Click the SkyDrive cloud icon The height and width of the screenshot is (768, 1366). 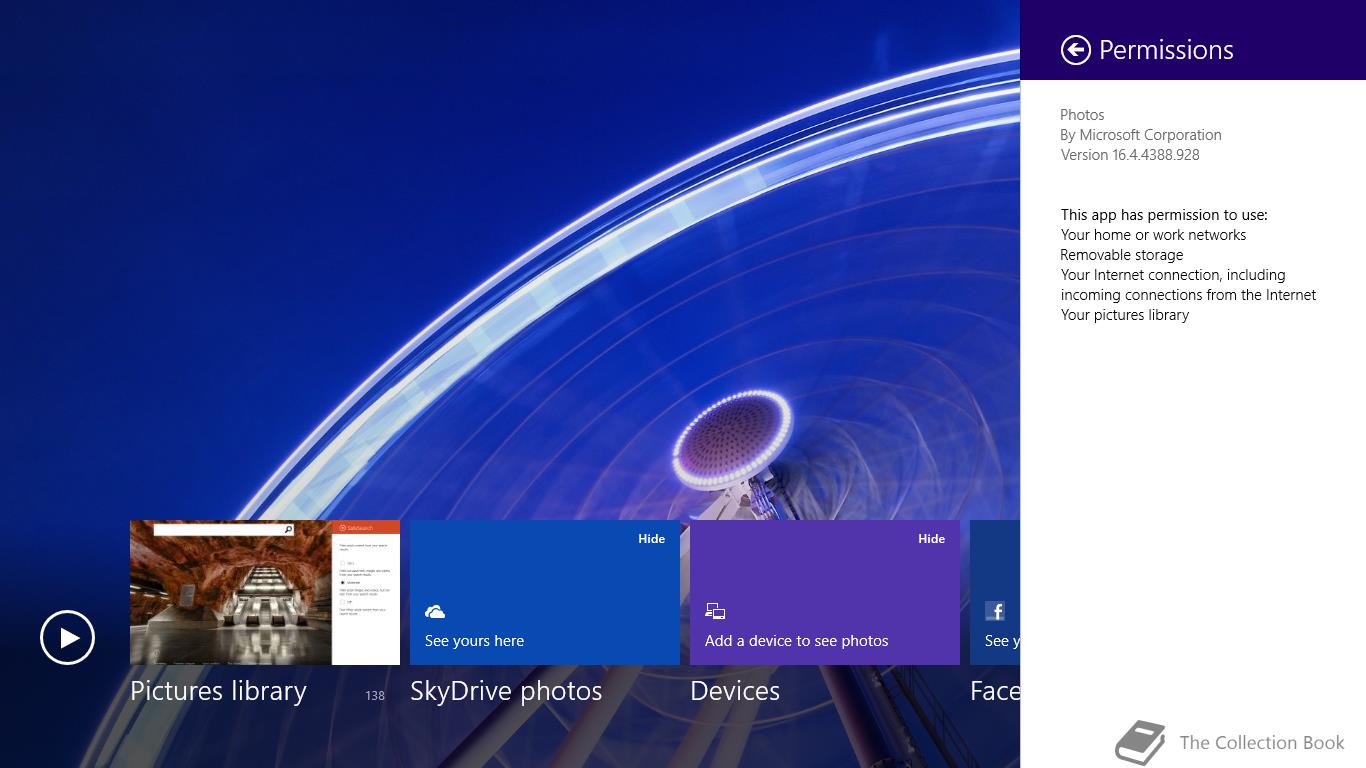coord(435,611)
